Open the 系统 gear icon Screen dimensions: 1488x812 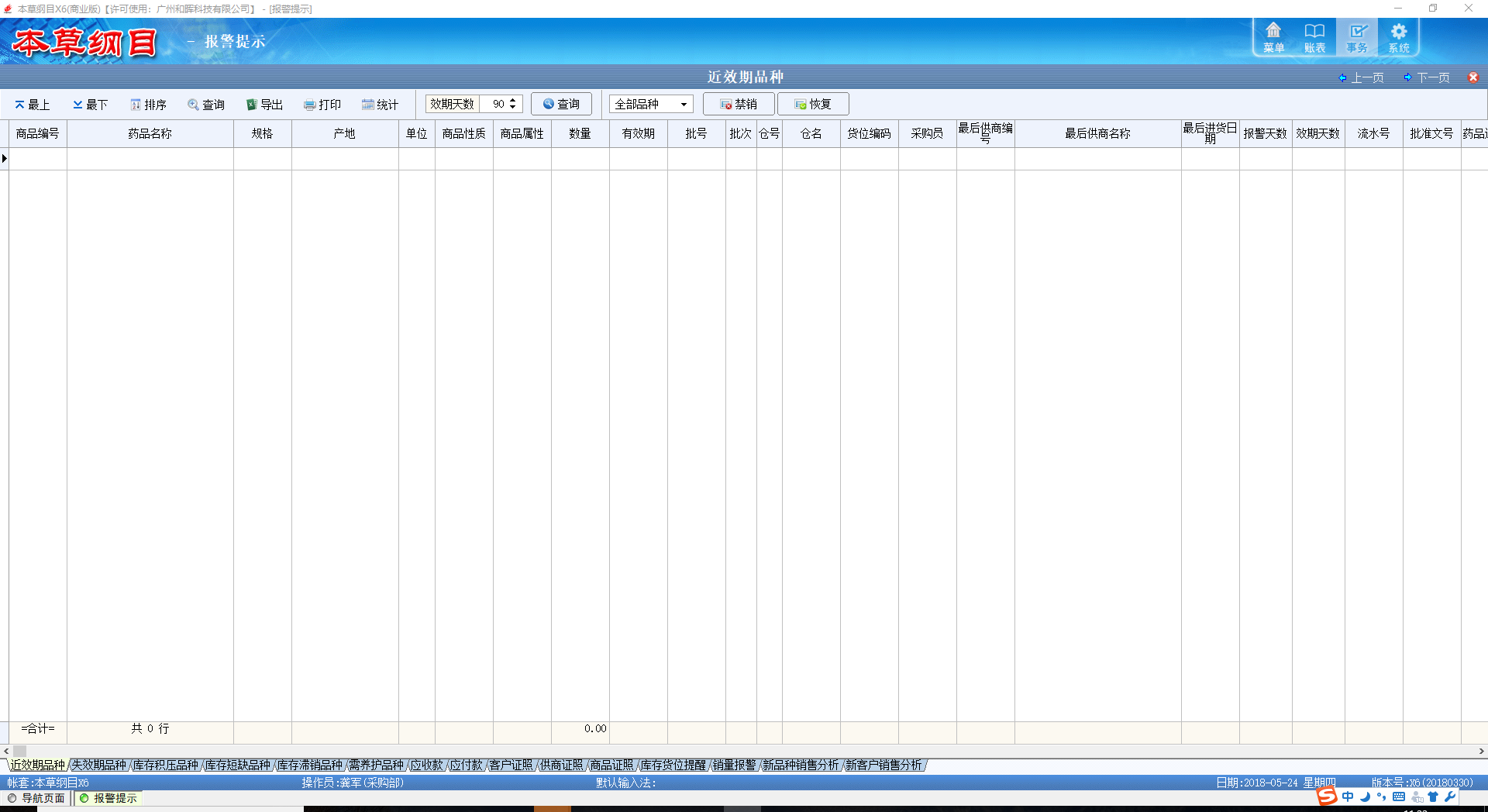click(x=1398, y=37)
